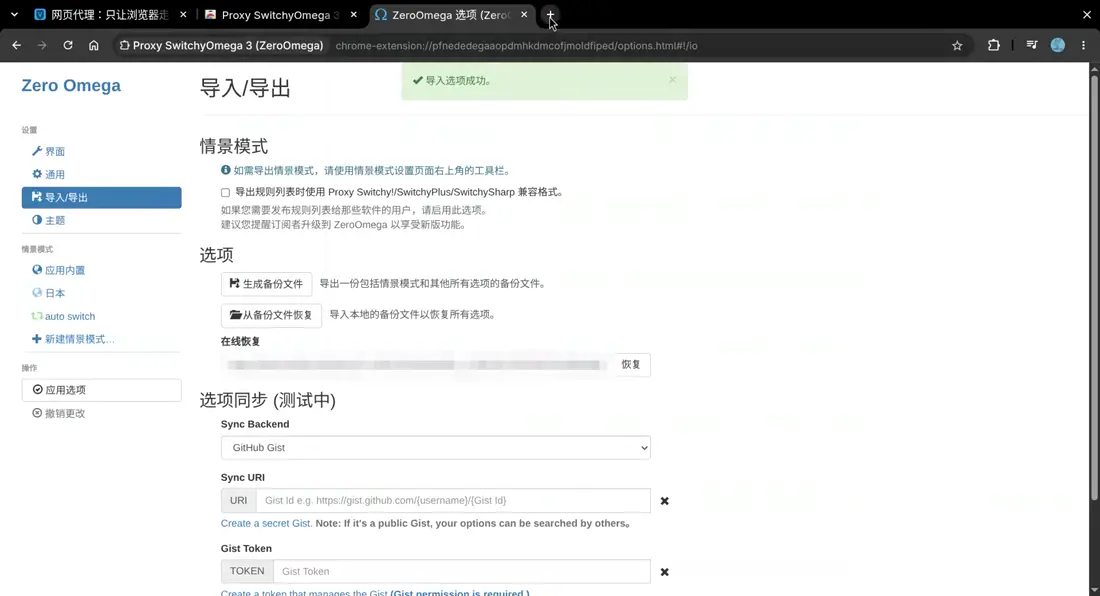Close the ZeroOmega 选项 tab
This screenshot has height=596, width=1100.
pyautogui.click(x=524, y=15)
